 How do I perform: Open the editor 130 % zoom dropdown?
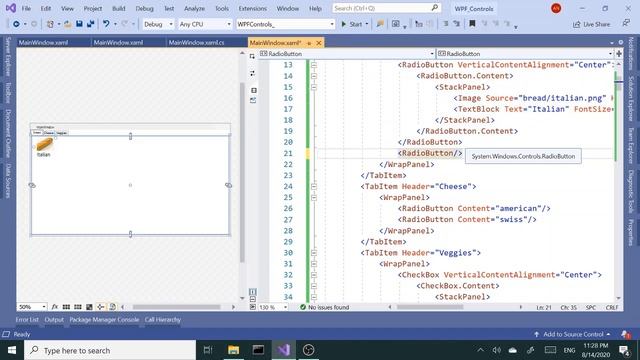pos(273,307)
